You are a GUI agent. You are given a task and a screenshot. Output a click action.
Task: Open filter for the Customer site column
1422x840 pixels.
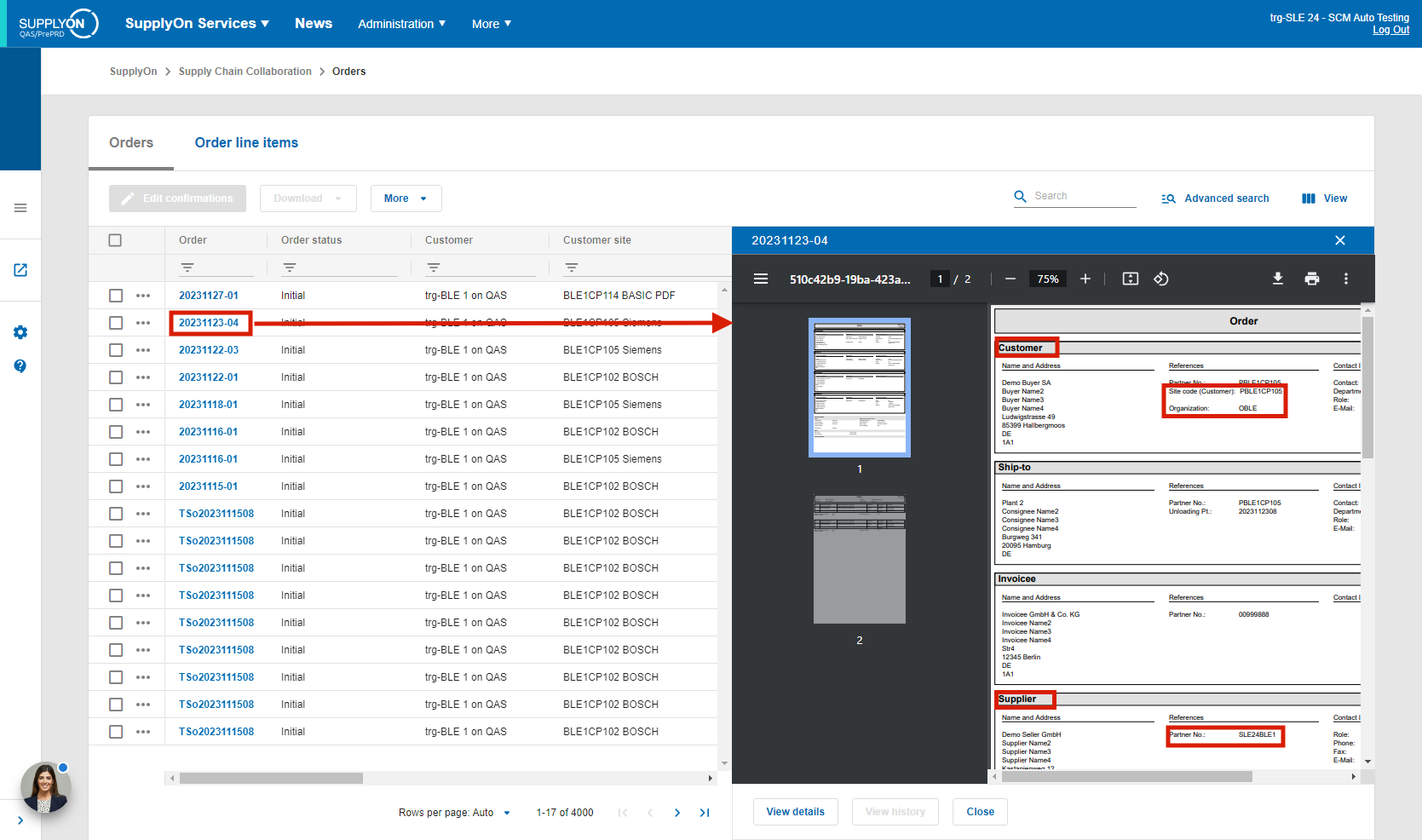[x=572, y=268]
